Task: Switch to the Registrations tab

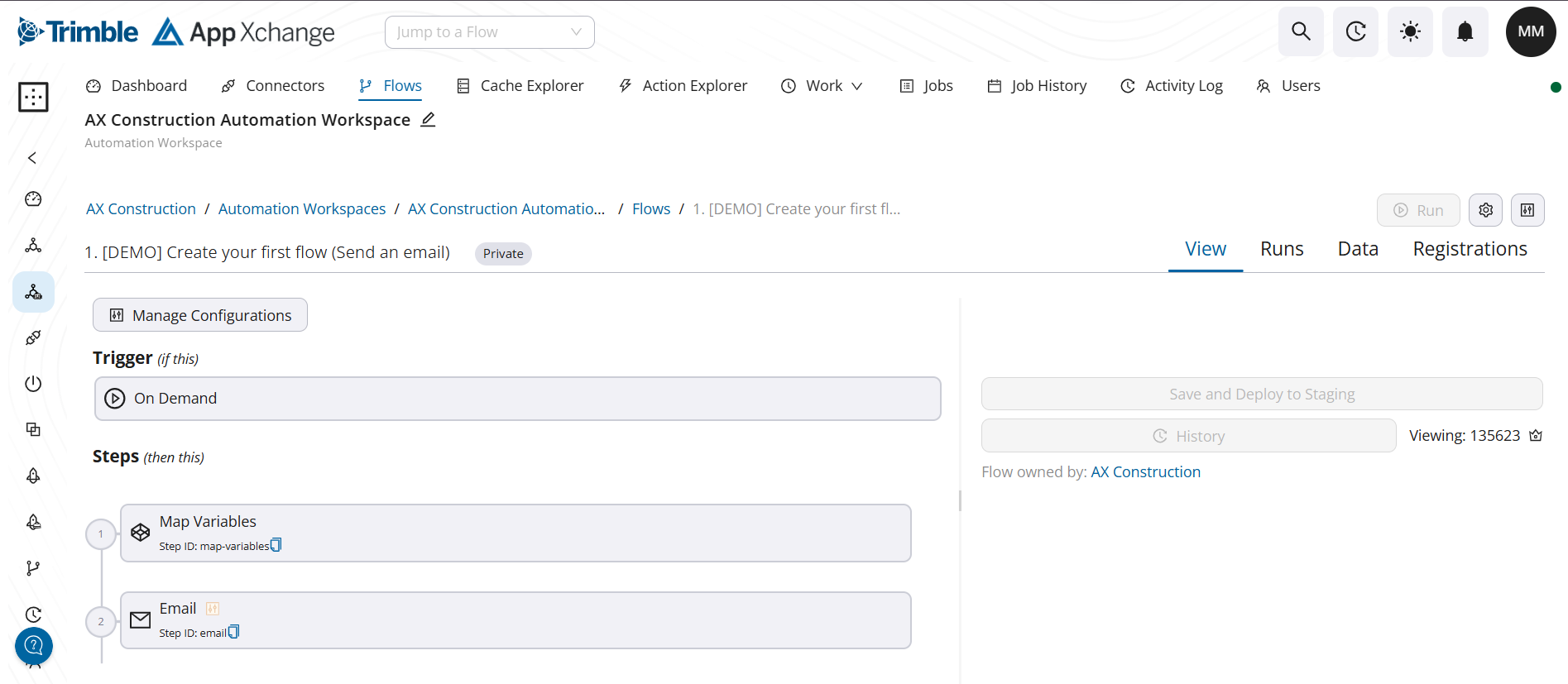Action: coord(1470,249)
